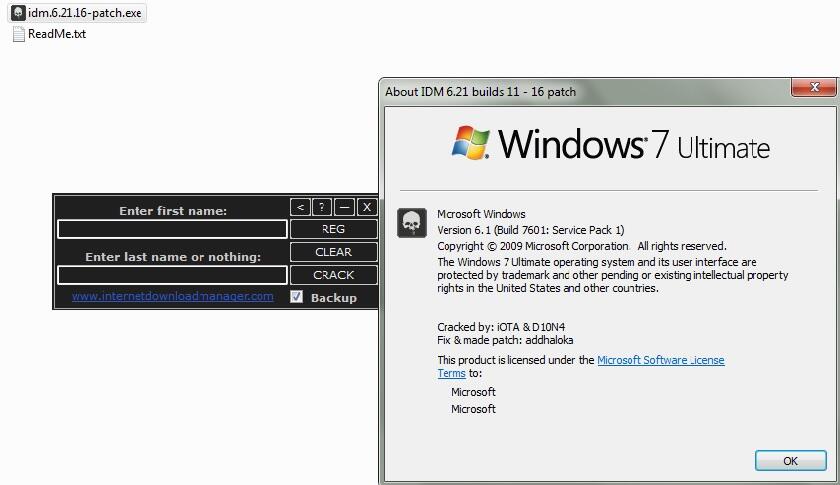Click the Windows flag logo
The height and width of the screenshot is (485, 840).
(470, 143)
